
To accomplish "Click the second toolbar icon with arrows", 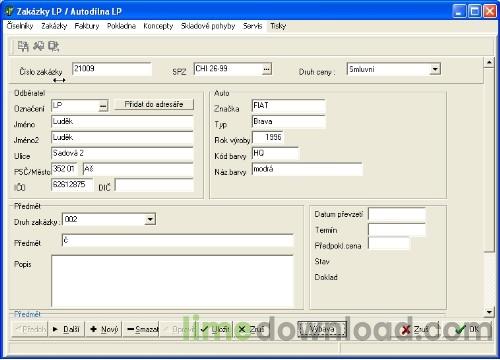I will [x=39, y=46].
